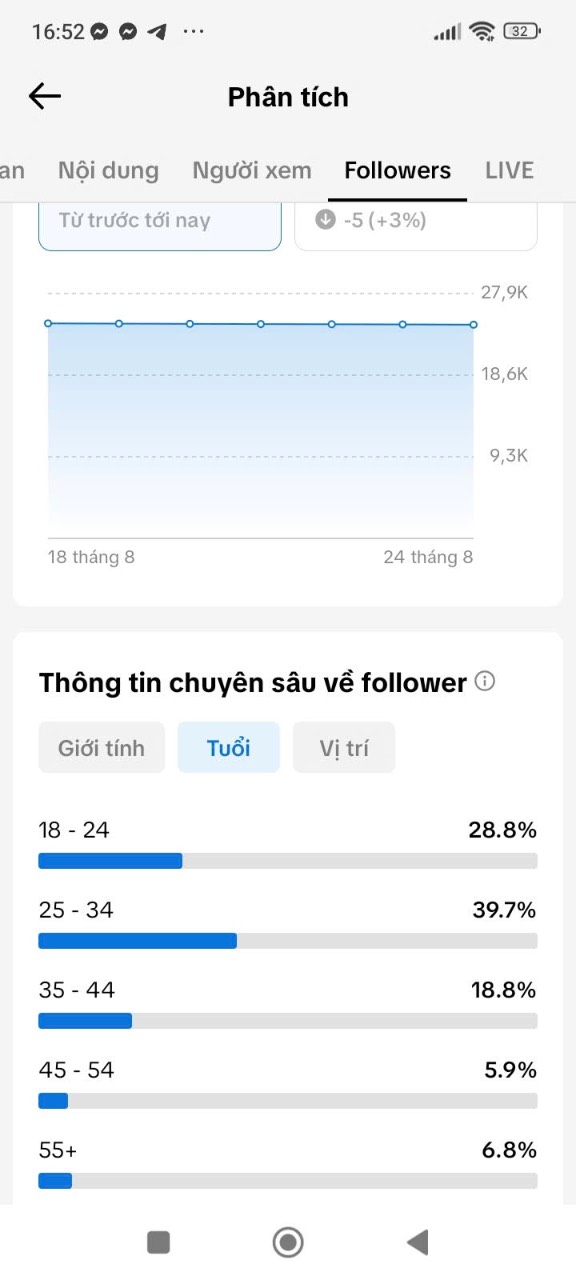This screenshot has width=576, height=1280.
Task: Tap the back arrow icon
Action: 45,96
